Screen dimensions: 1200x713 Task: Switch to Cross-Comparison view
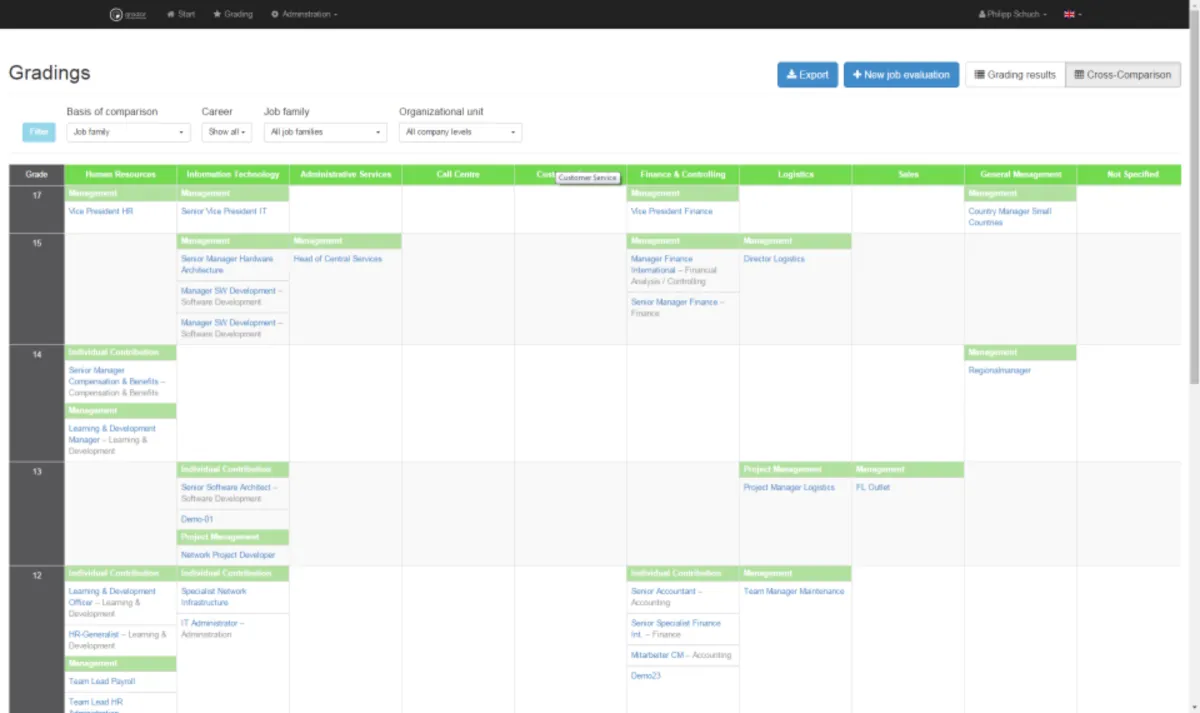tap(1123, 75)
